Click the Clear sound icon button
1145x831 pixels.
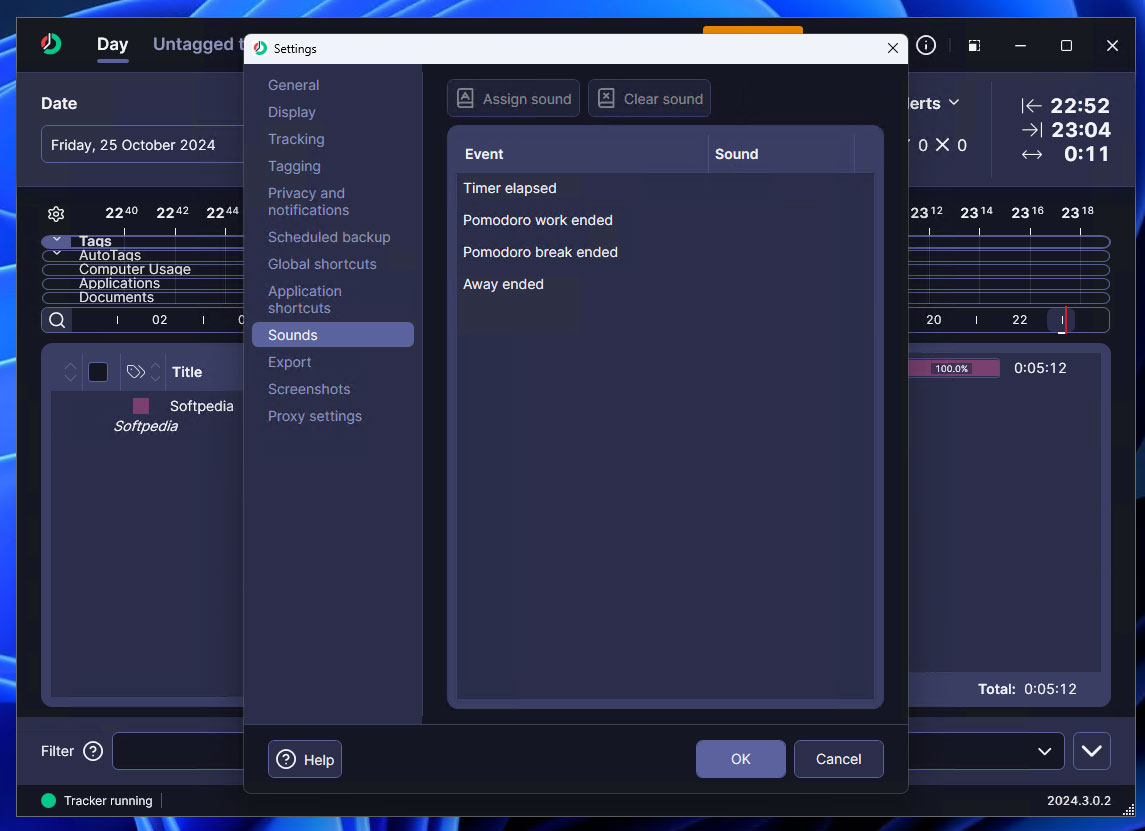(649, 99)
